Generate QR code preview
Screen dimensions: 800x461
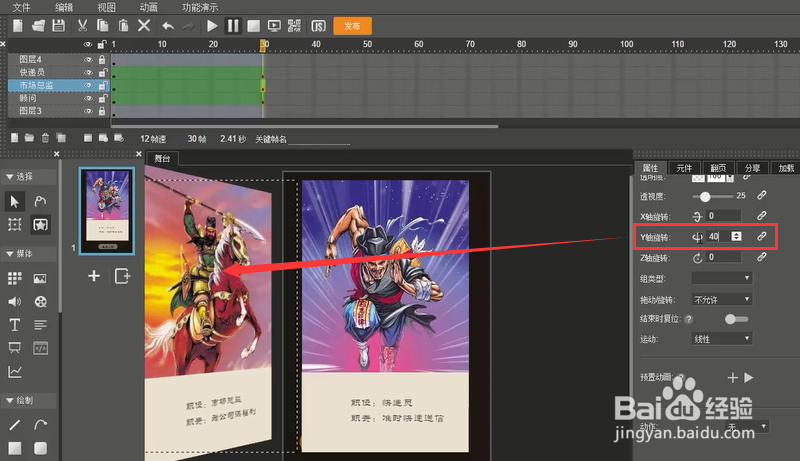pos(294,25)
